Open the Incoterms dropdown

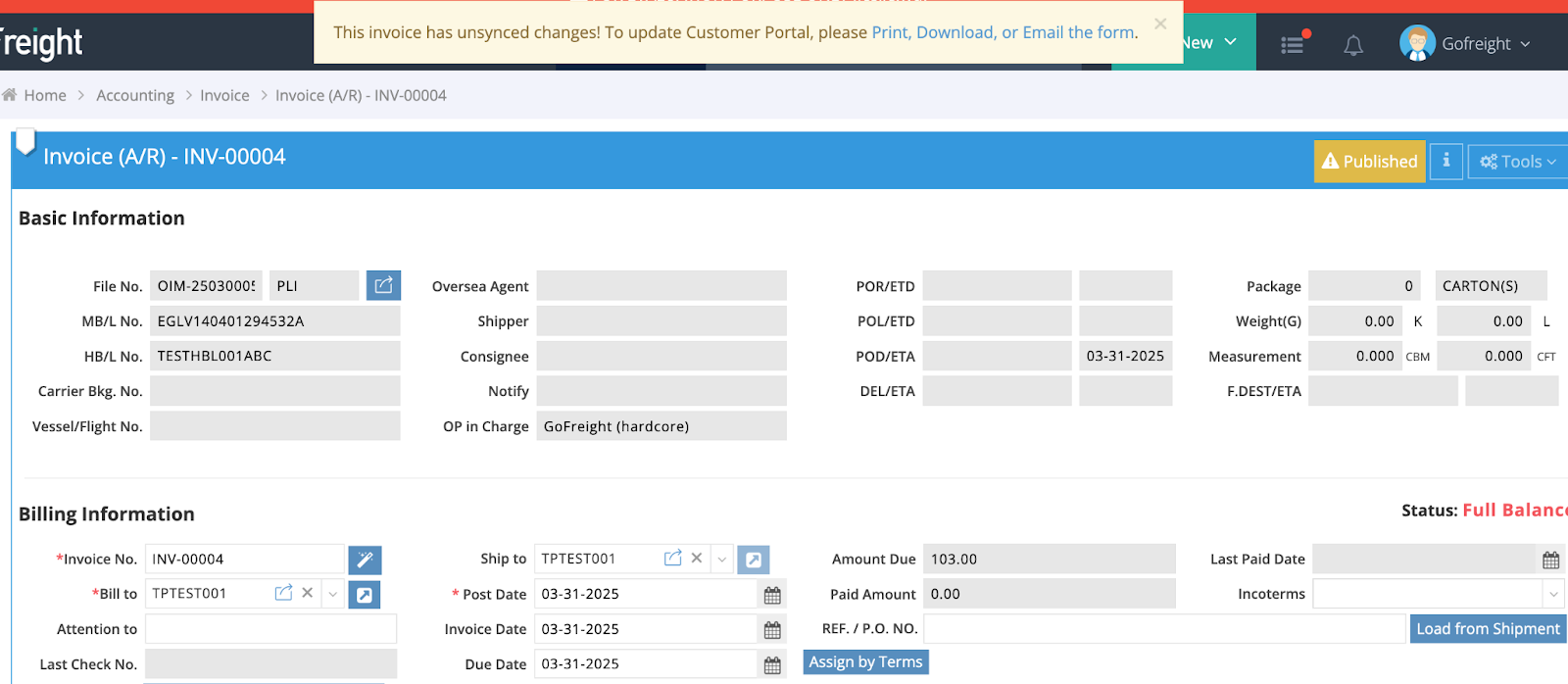point(1553,594)
